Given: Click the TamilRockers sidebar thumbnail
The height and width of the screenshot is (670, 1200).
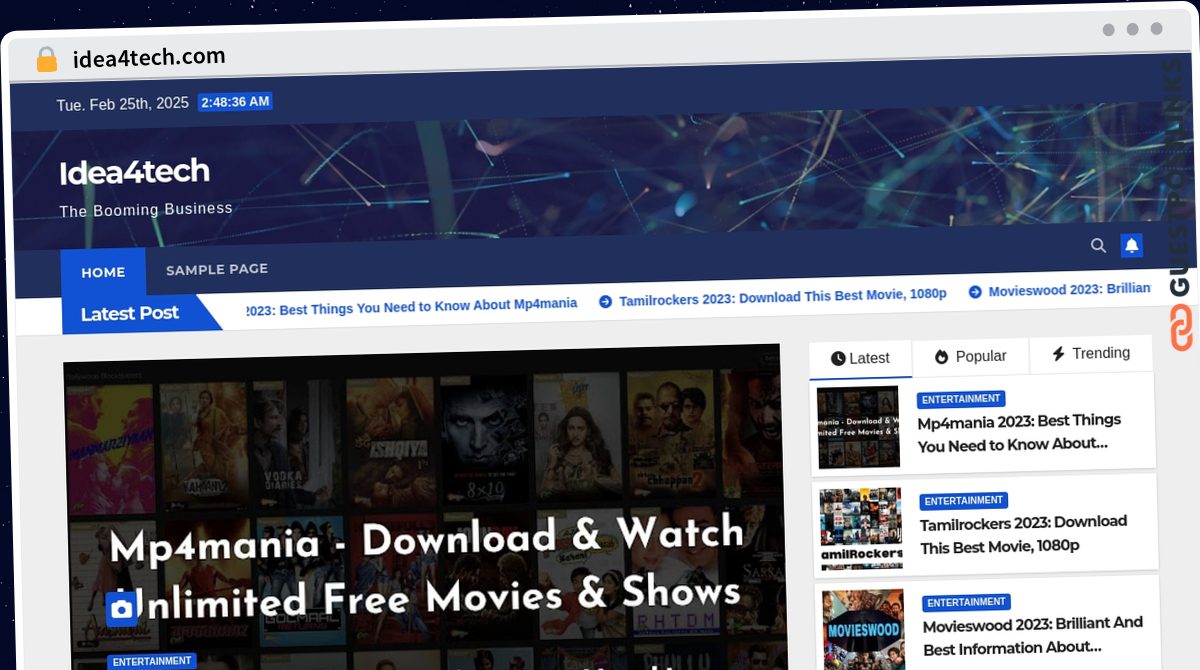Looking at the screenshot, I should pyautogui.click(x=861, y=529).
